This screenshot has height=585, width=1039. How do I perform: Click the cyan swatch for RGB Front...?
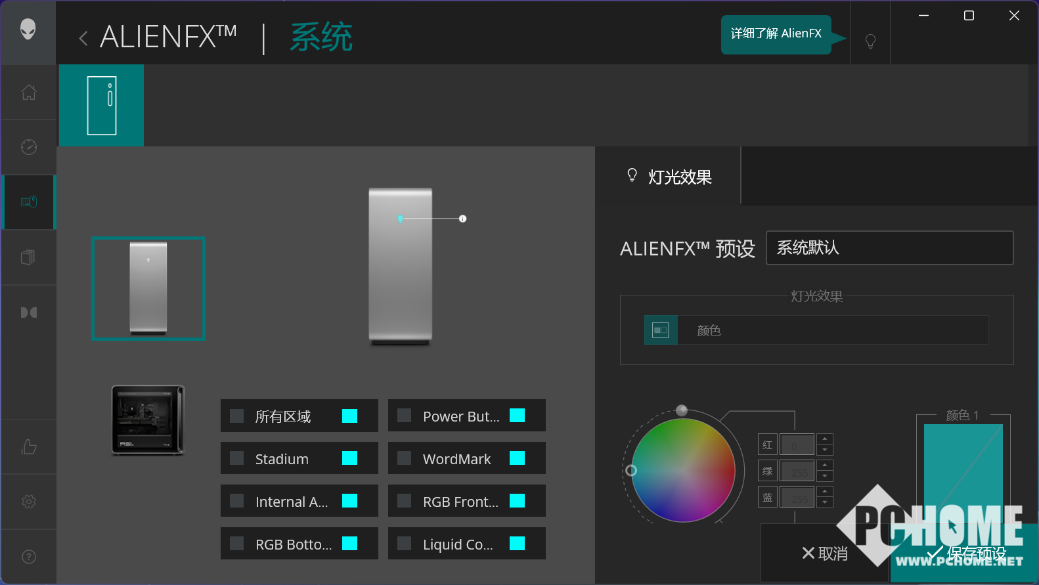click(x=518, y=502)
